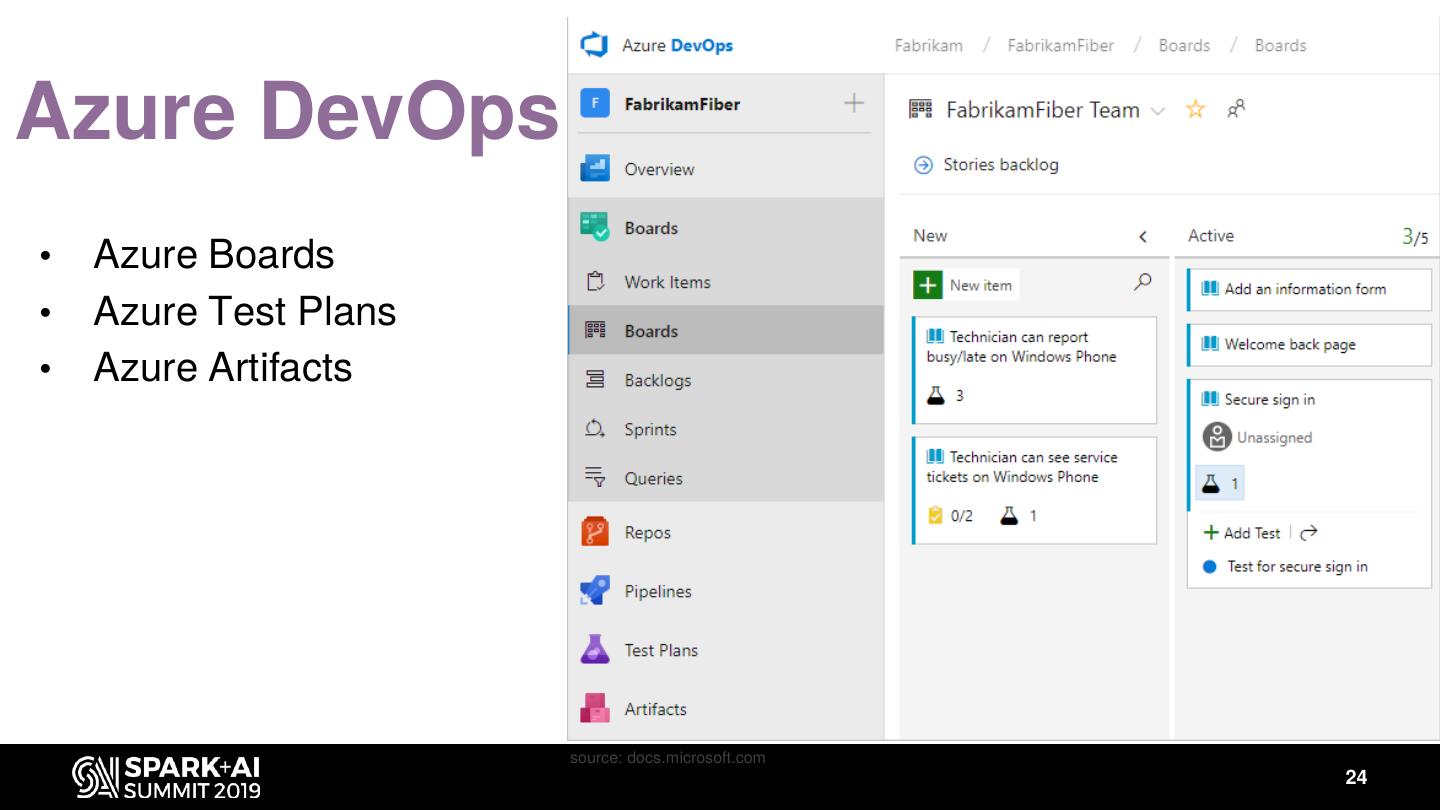The image size is (1440, 810).
Task: Open the Technician can see service tickets card
Action: point(1034,490)
